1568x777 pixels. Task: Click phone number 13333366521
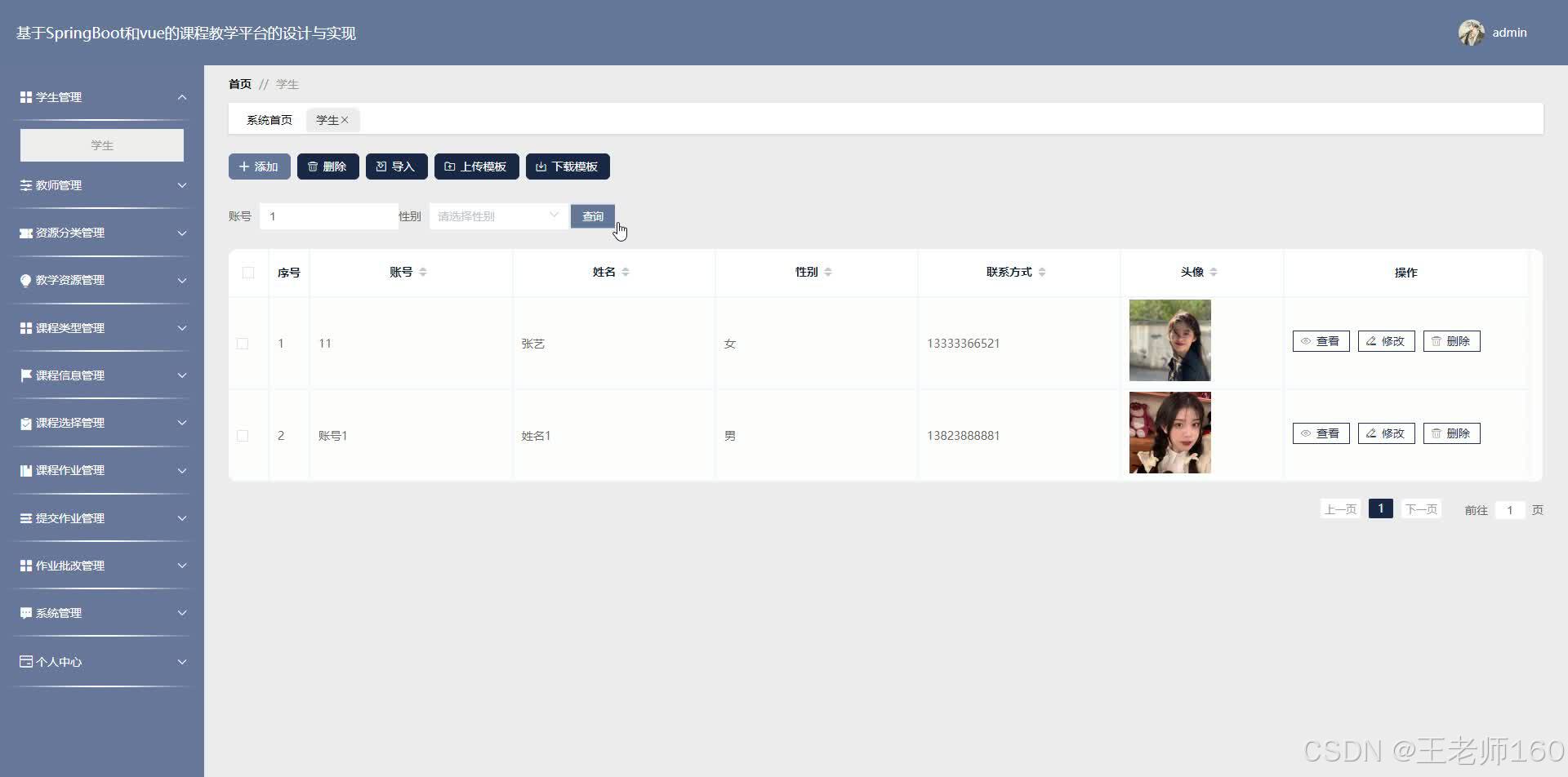(964, 344)
